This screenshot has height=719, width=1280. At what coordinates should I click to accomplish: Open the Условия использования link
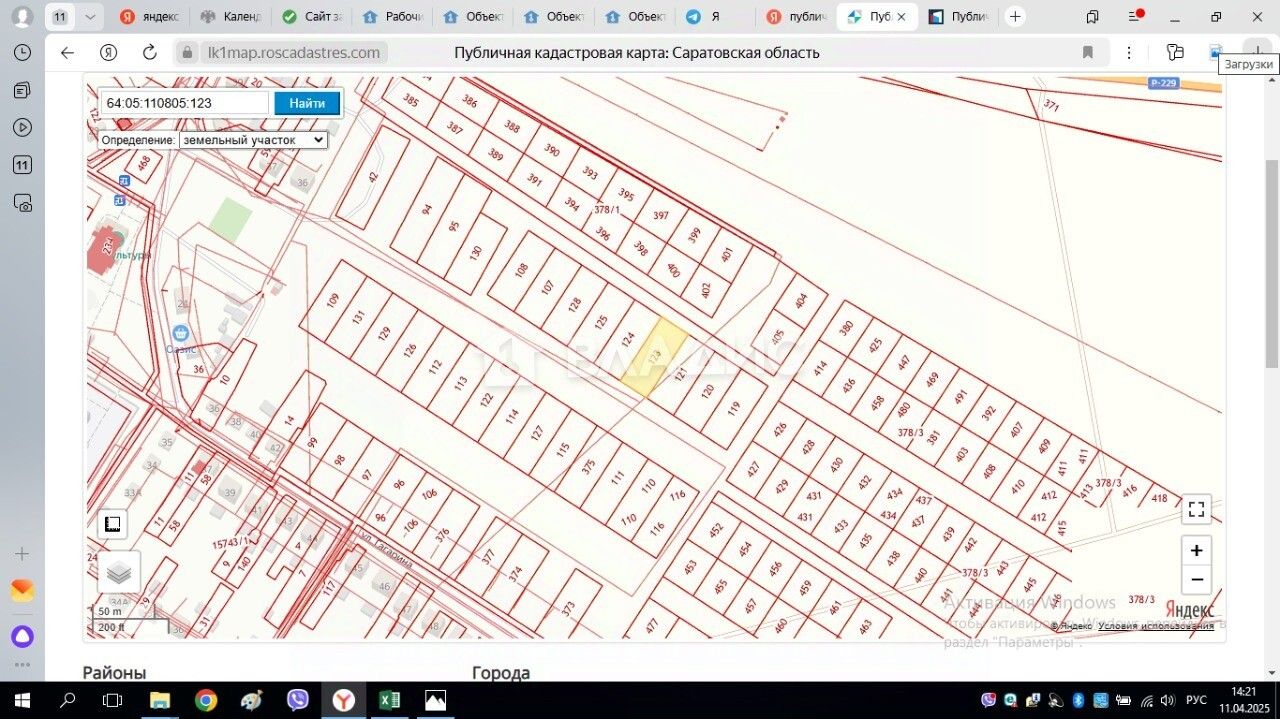[1156, 626]
